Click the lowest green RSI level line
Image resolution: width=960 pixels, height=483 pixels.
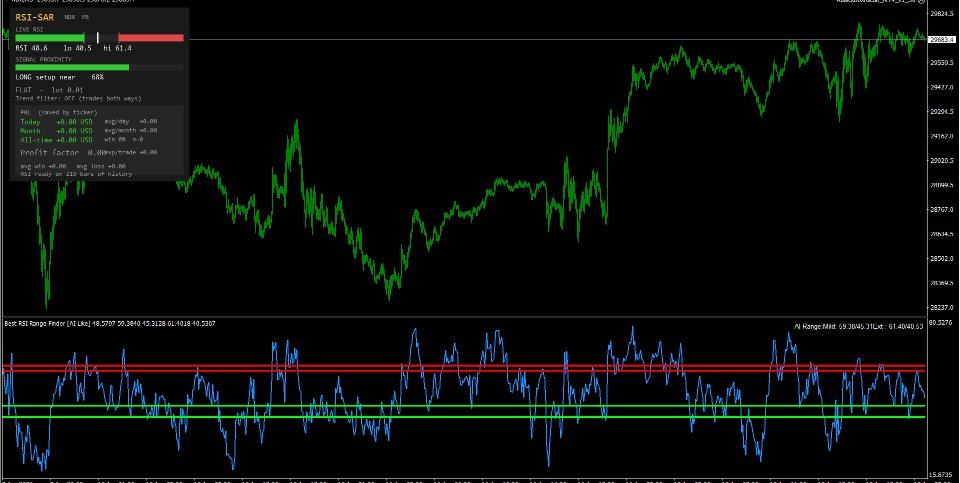(464, 417)
